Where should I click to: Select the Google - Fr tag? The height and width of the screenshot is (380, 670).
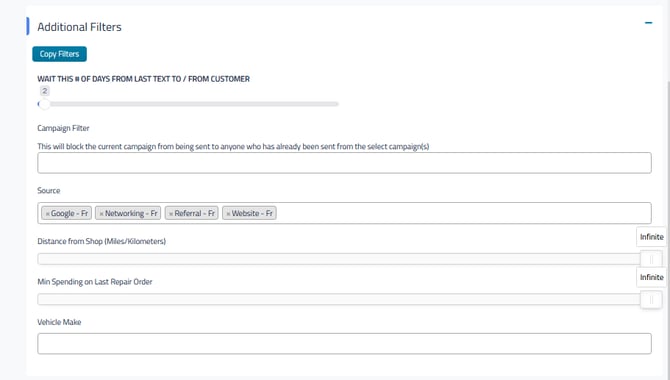(x=69, y=213)
